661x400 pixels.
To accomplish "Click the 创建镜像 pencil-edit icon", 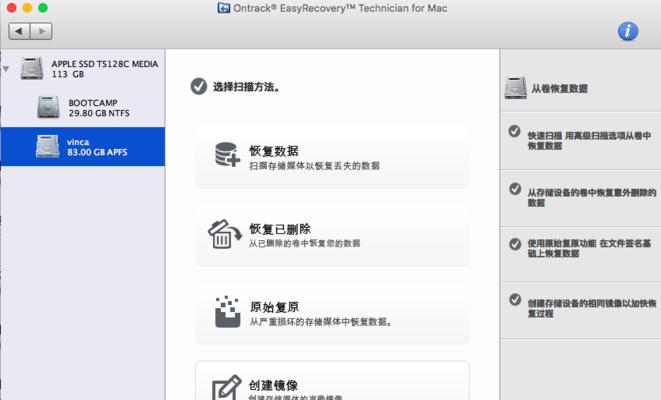I will click(x=227, y=388).
